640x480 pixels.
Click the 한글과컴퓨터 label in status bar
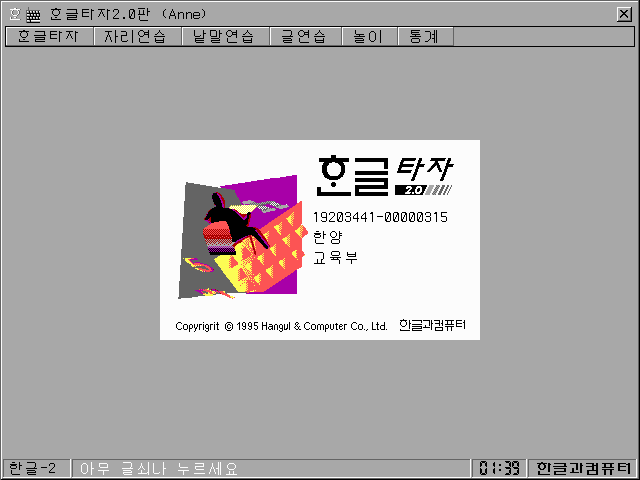point(582,468)
